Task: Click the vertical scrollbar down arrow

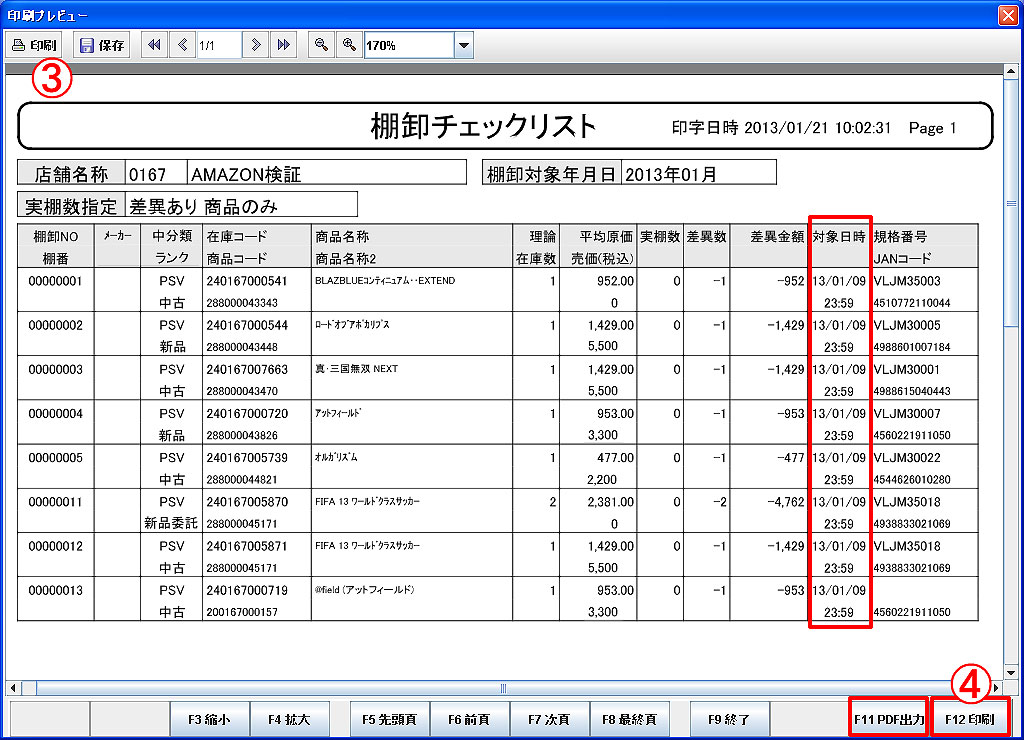Action: [1010, 671]
